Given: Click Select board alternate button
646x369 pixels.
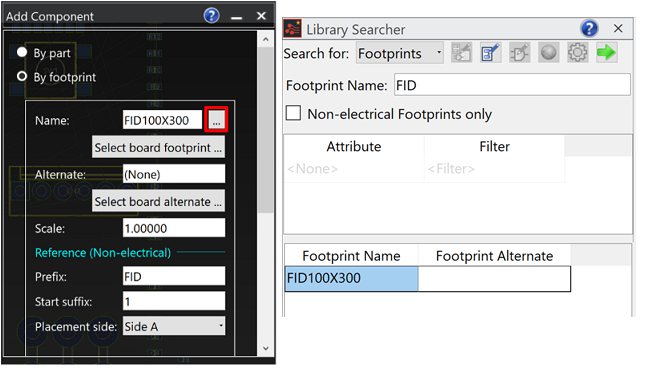Looking at the screenshot, I should 158,202.
